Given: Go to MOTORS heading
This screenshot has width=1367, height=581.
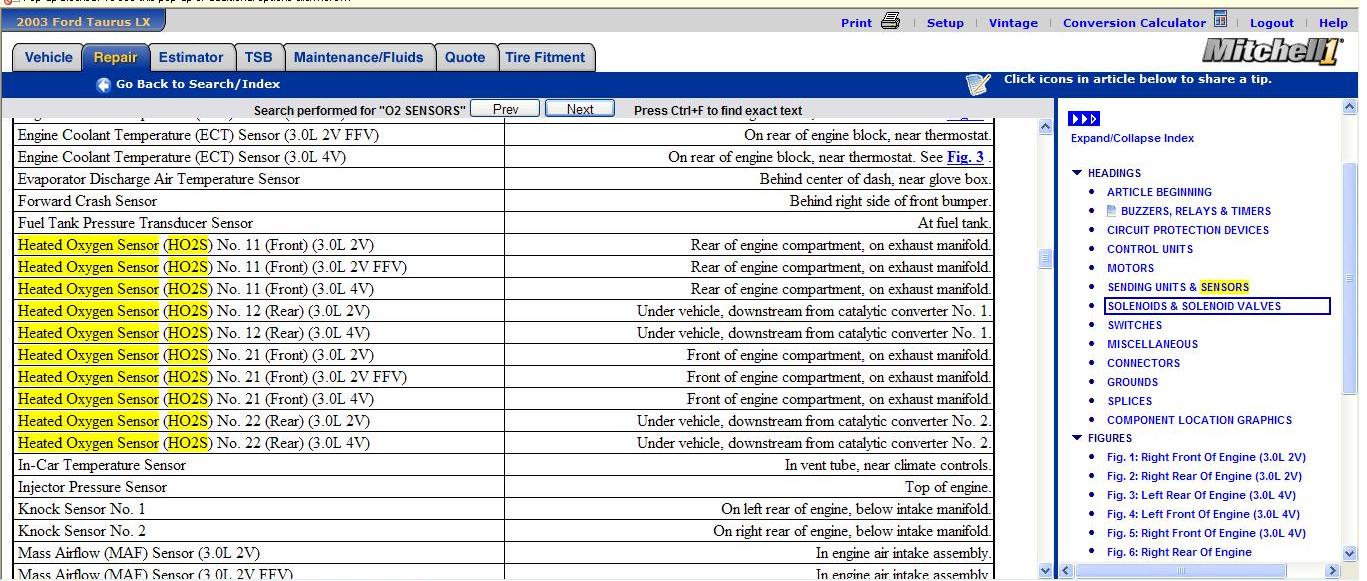Looking at the screenshot, I should [x=1130, y=268].
